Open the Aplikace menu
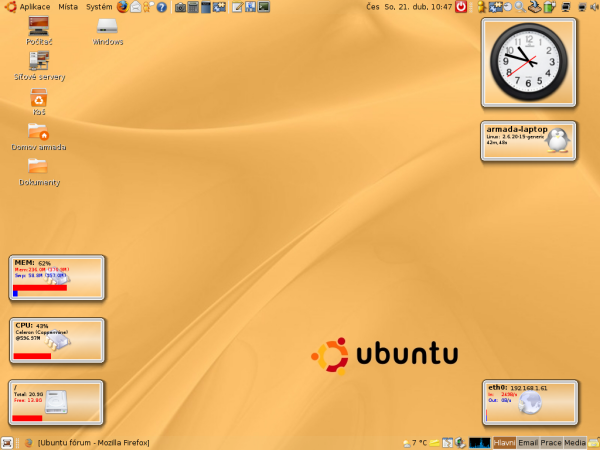 (x=34, y=7)
